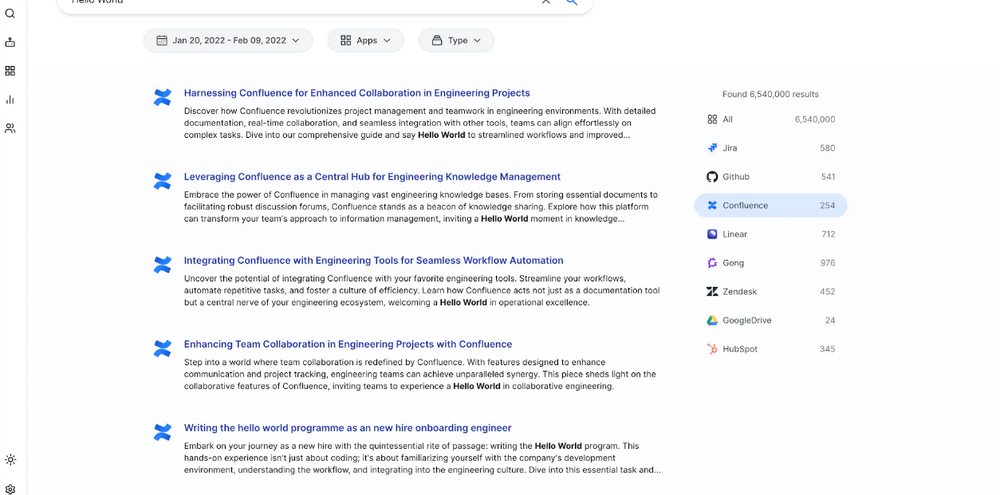Open "Writing the hello world programme" result
1000x495 pixels.
coord(347,428)
